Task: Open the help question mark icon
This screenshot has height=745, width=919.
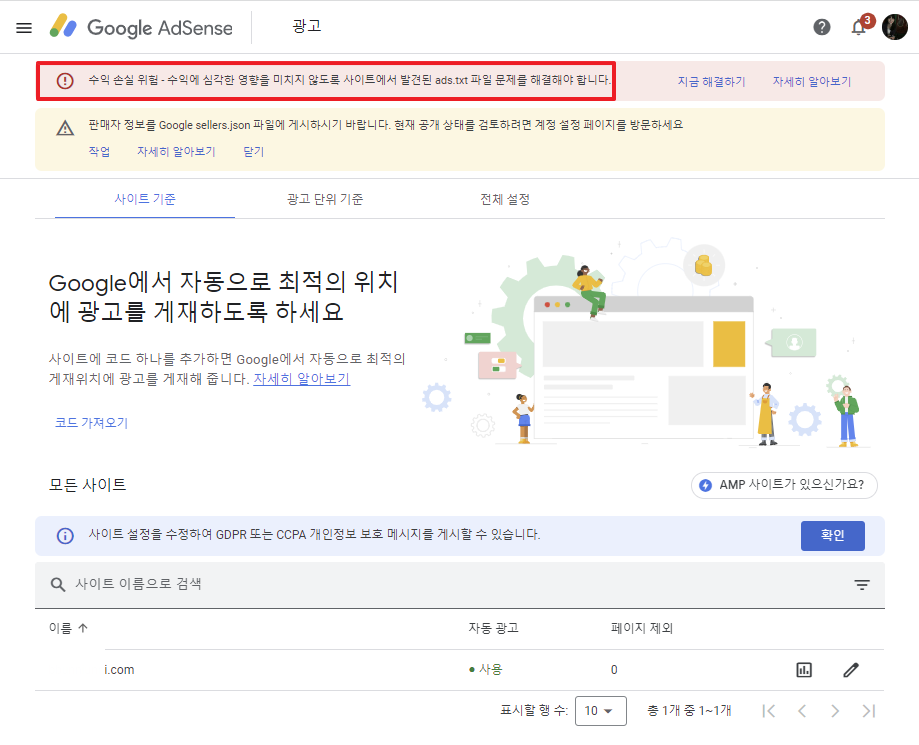Action: [822, 27]
